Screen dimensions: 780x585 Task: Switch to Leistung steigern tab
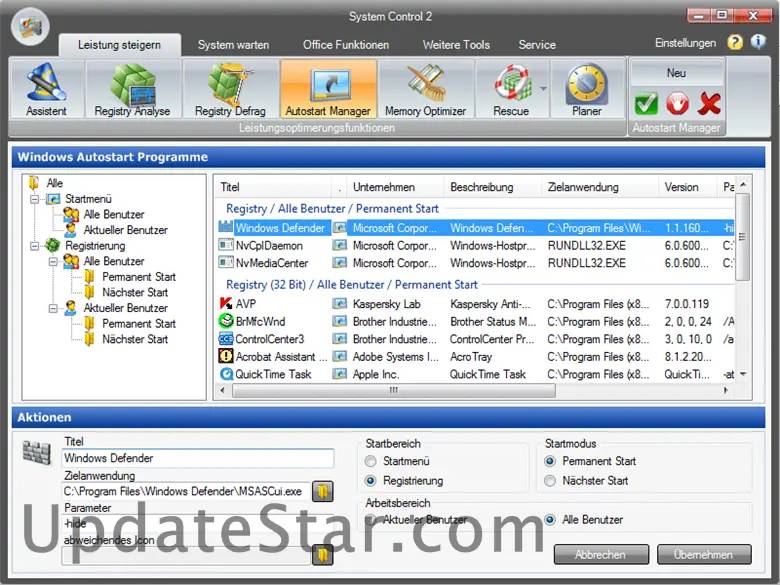click(119, 45)
